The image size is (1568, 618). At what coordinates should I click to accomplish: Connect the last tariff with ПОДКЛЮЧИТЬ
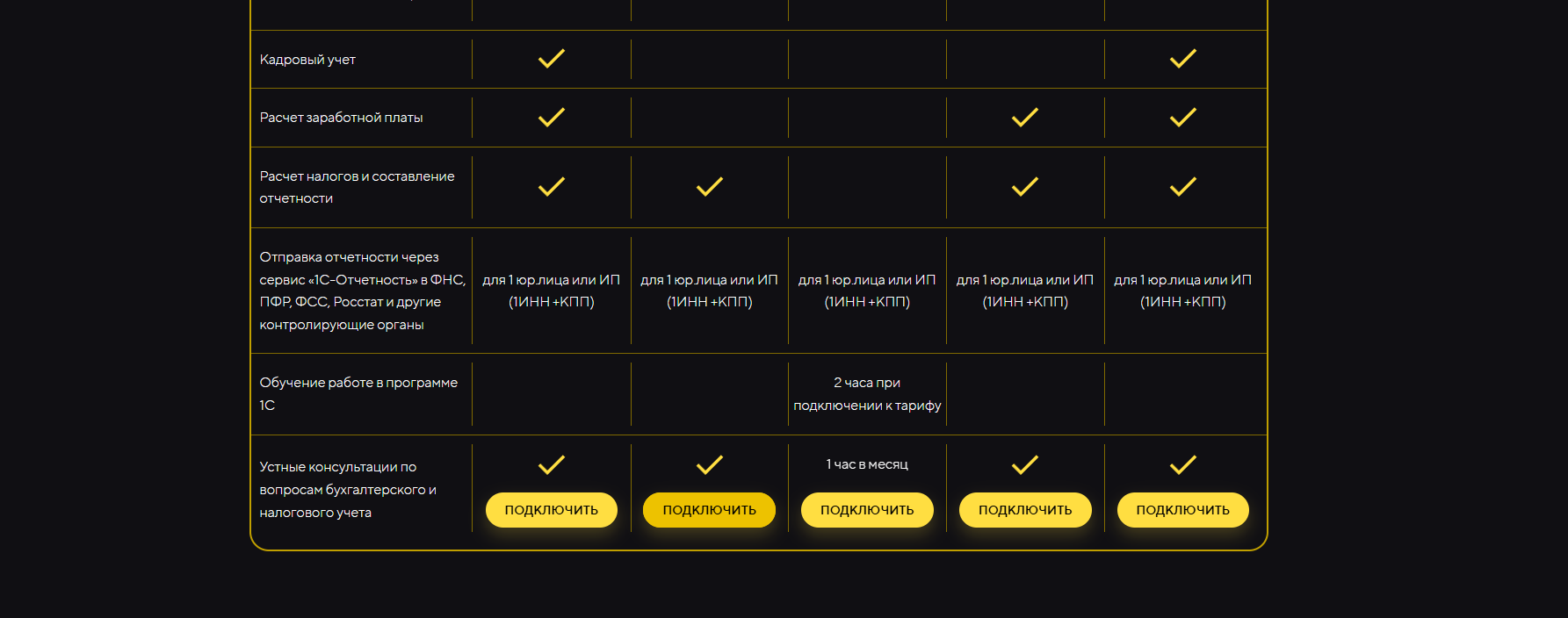point(1182,510)
